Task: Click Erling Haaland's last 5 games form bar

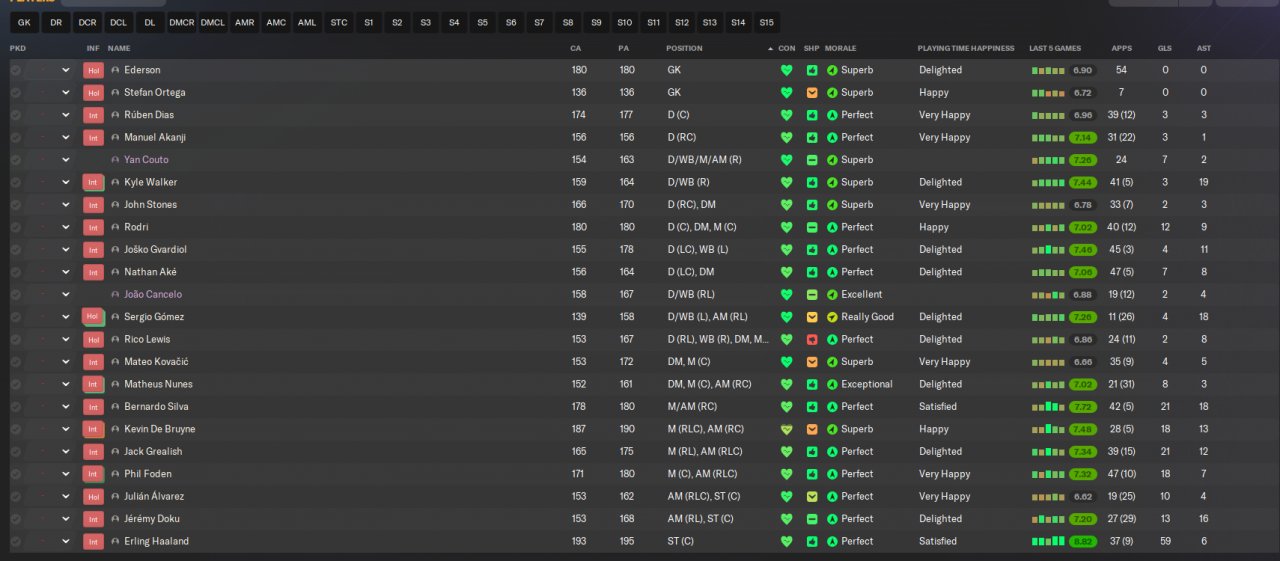Action: [x=1048, y=541]
